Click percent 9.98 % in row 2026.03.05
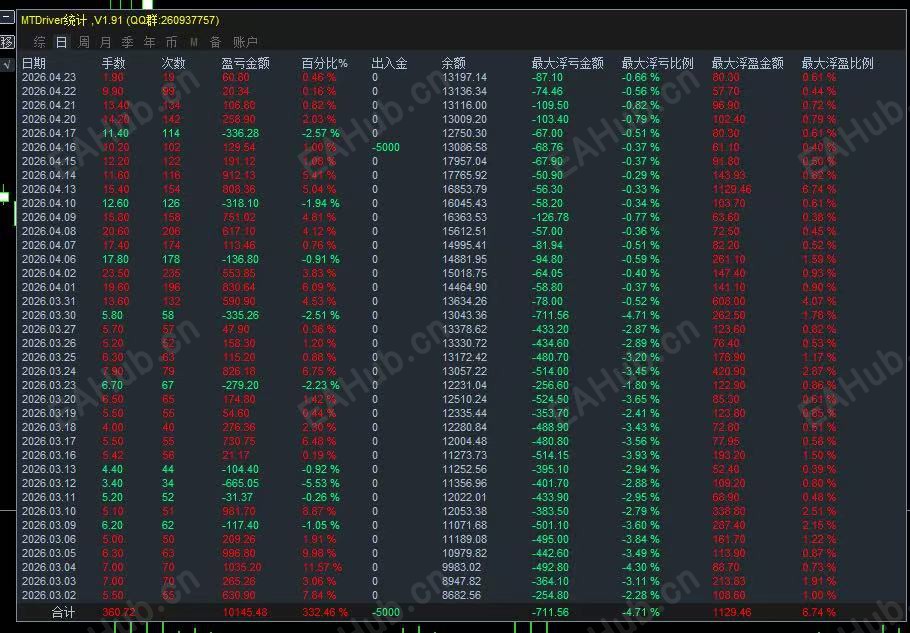The width and height of the screenshot is (910, 633). point(319,553)
